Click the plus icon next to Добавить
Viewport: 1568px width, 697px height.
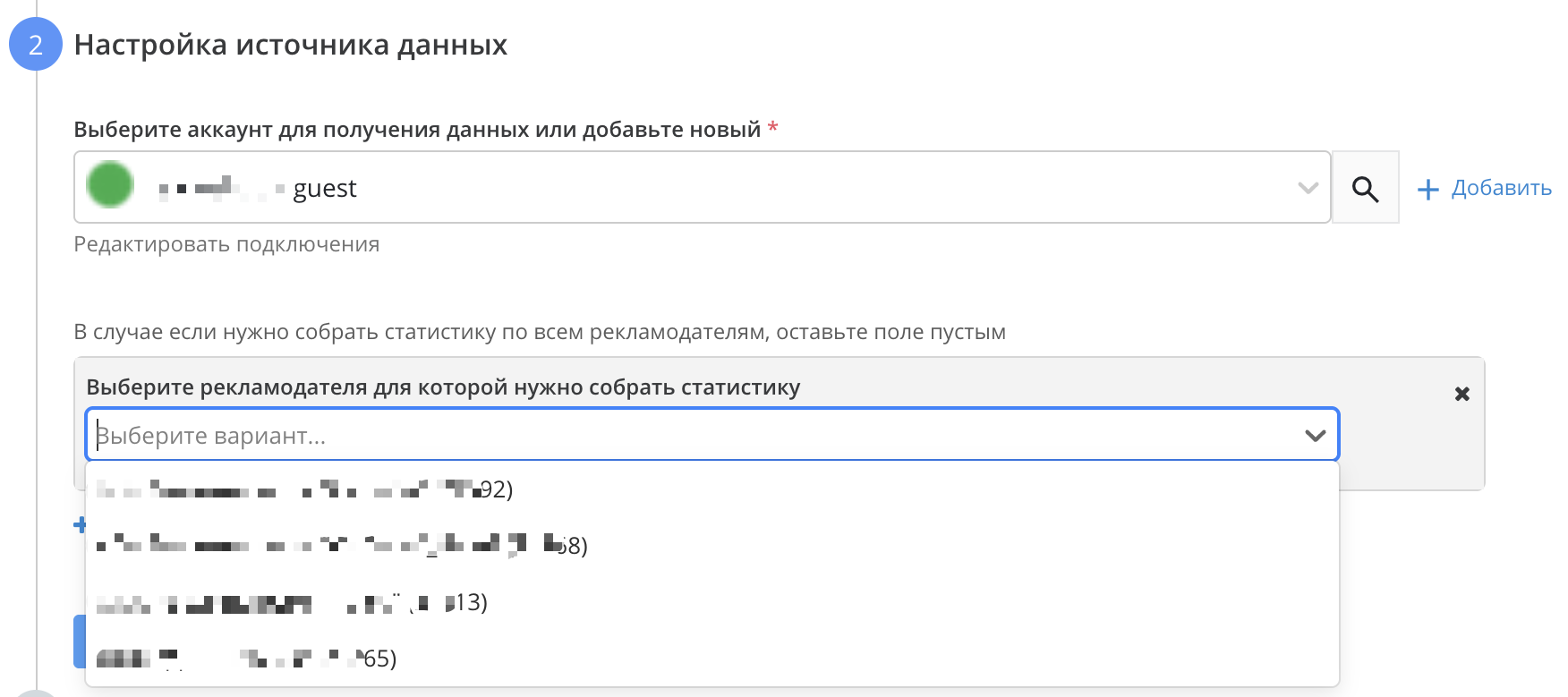[1428, 189]
